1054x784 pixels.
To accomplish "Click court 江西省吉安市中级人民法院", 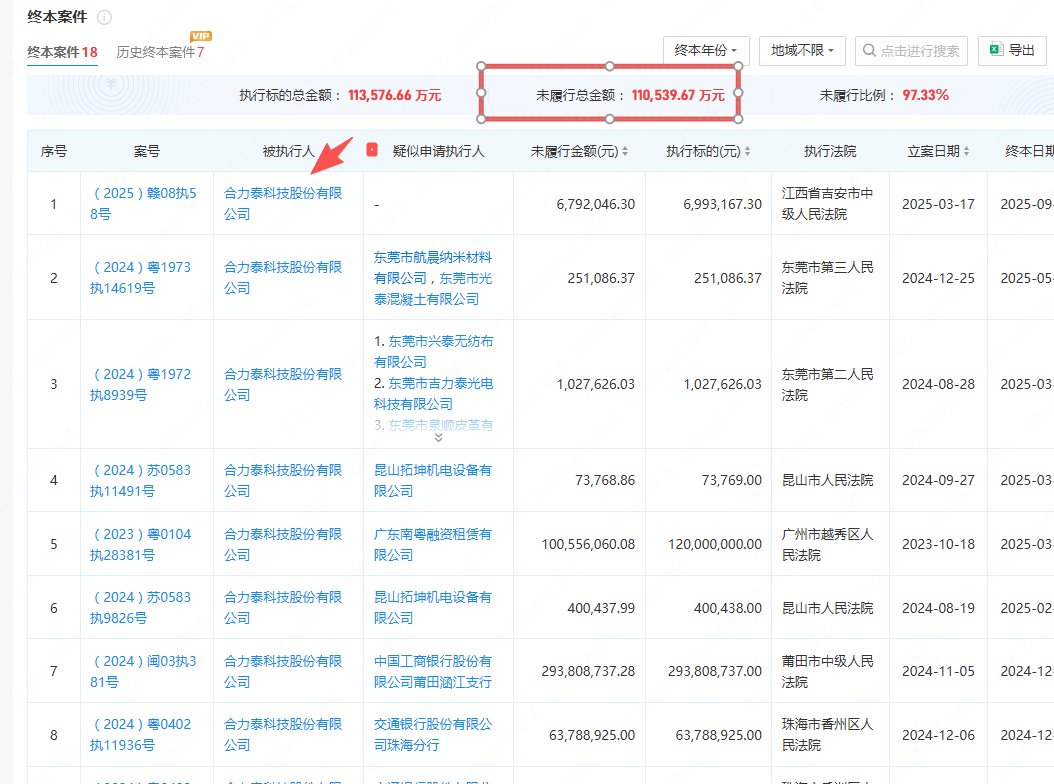I will click(827, 204).
